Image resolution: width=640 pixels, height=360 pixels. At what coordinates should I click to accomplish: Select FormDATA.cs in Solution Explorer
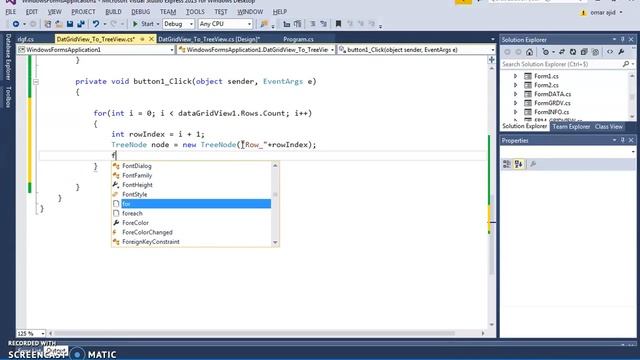553,94
